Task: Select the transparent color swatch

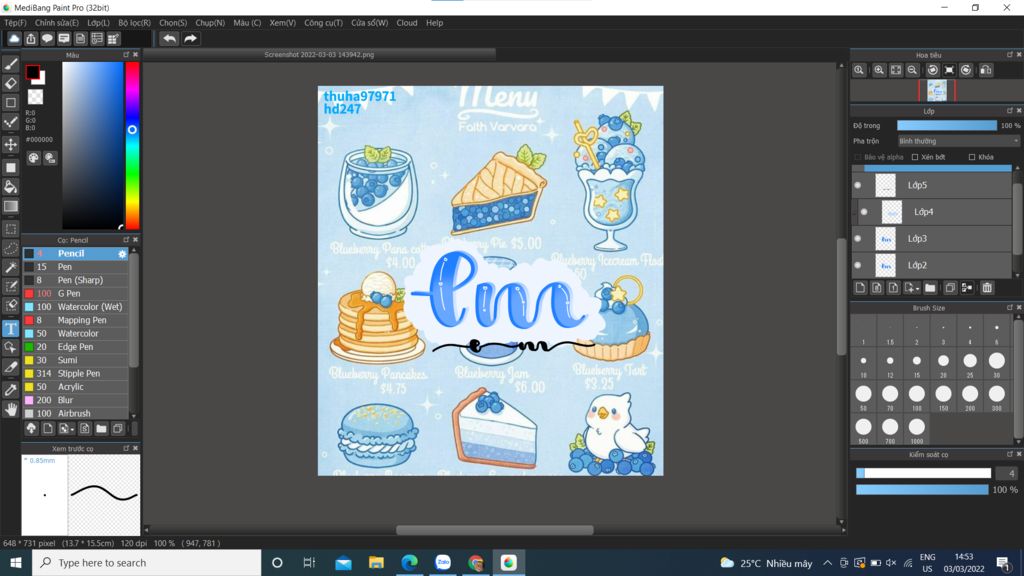Action: coord(35,97)
